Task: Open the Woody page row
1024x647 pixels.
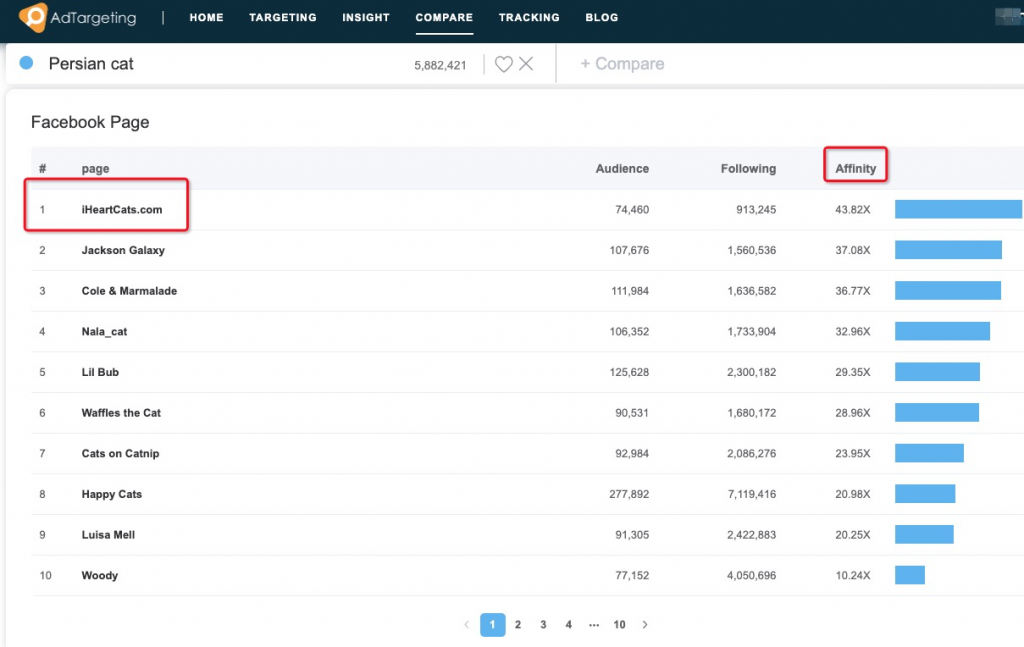Action: point(526,575)
